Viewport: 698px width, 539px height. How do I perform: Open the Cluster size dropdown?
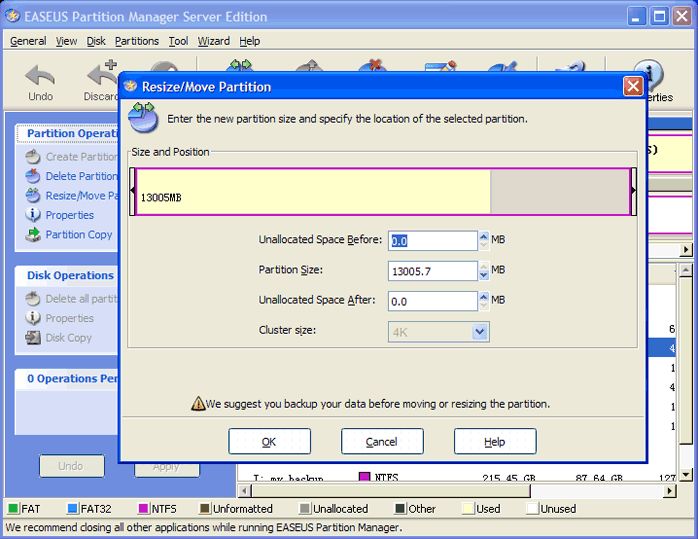point(479,332)
